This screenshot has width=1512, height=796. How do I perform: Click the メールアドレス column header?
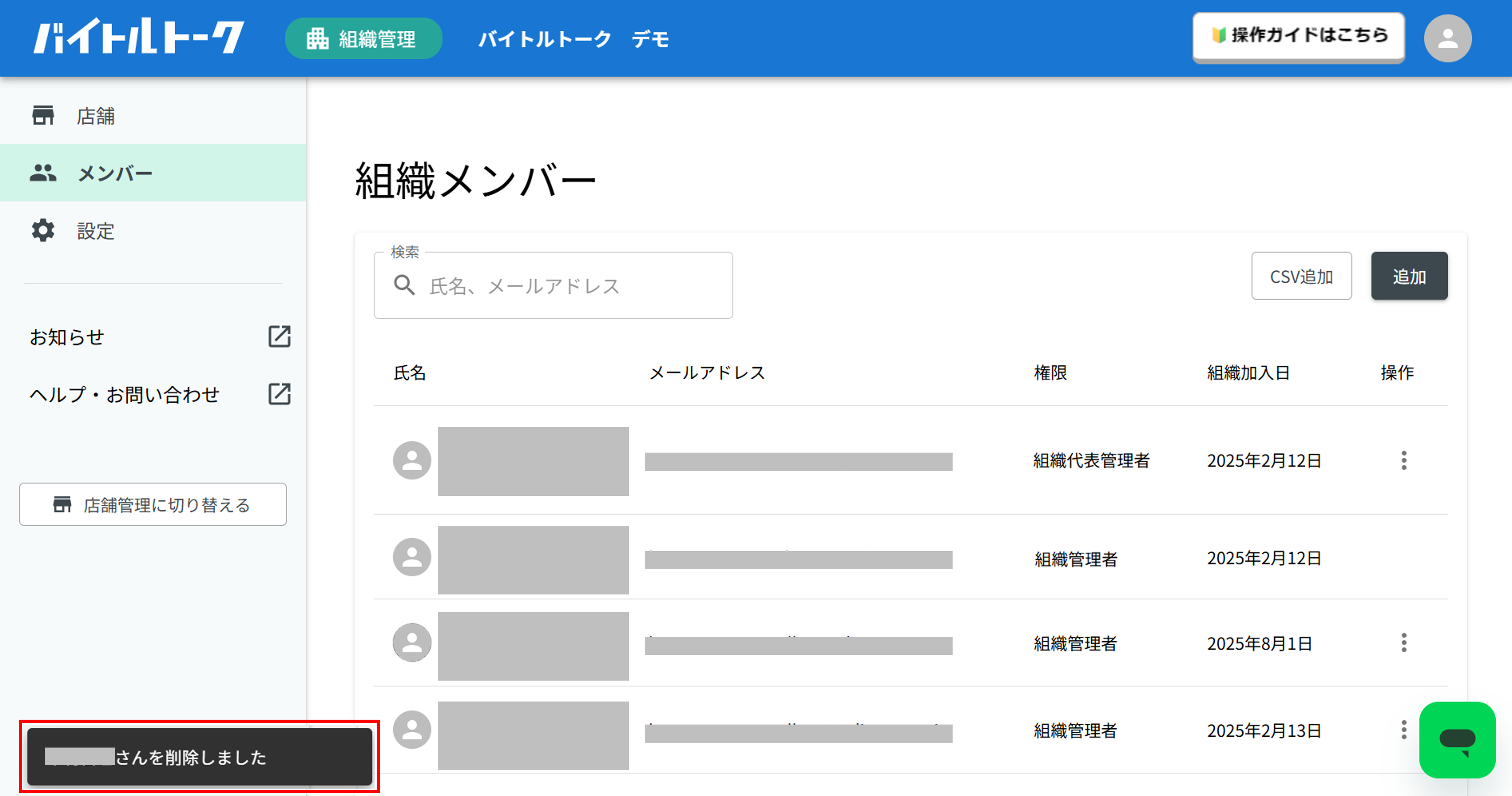pos(707,373)
